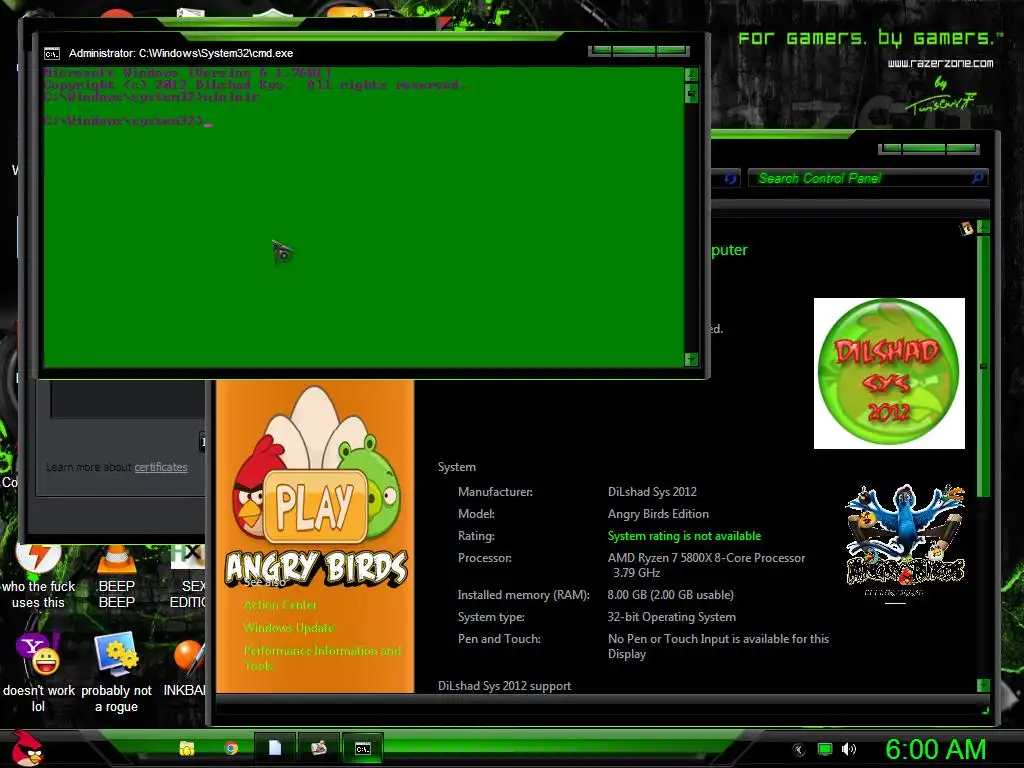Click the cmd scrollbar down arrow
The image size is (1024, 768).
[691, 359]
